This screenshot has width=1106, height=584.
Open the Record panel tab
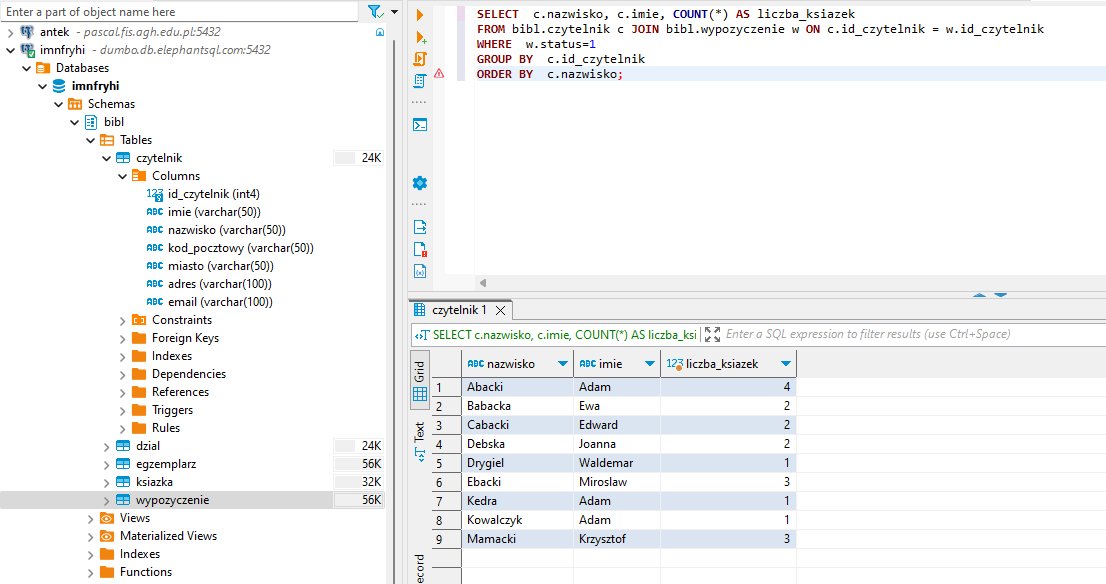(420, 568)
